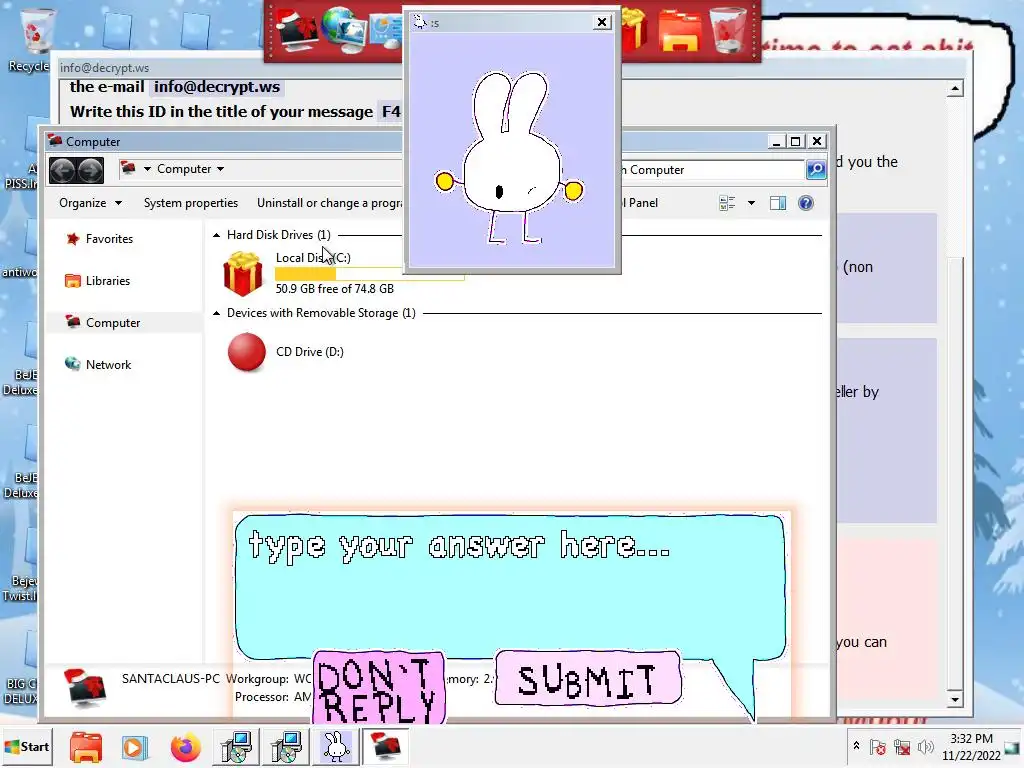Show hidden tray icons arrow

coord(856,746)
